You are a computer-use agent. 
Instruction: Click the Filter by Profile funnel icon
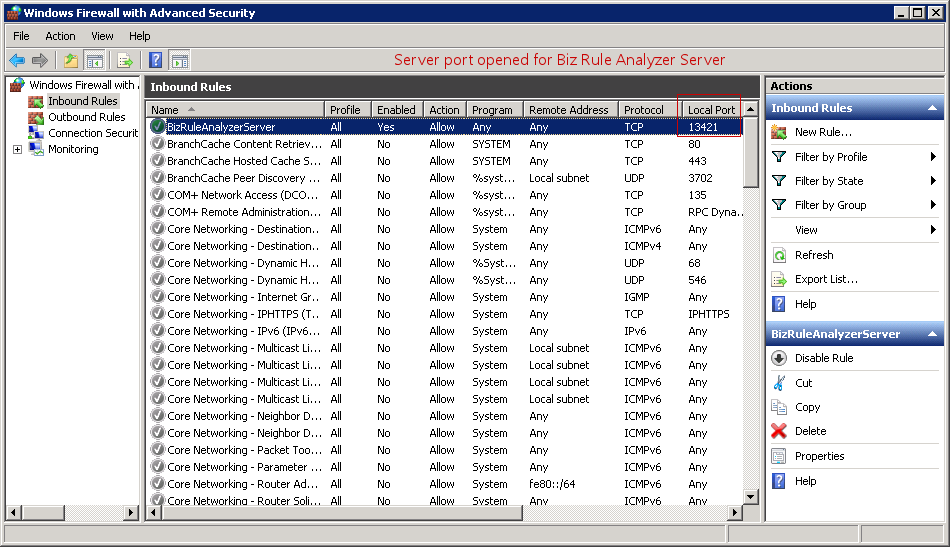point(779,157)
